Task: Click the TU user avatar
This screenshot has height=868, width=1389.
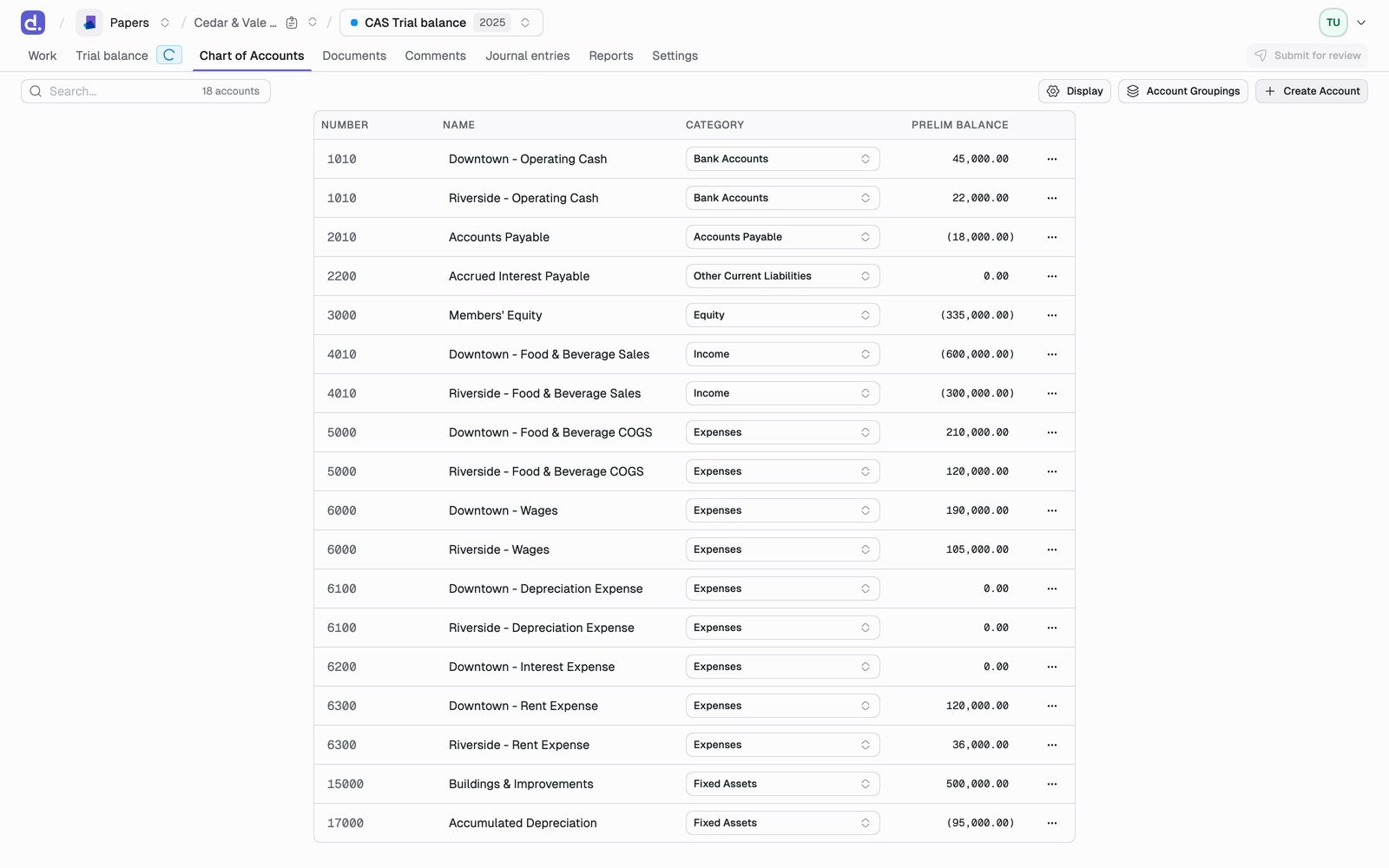Action: point(1333,23)
